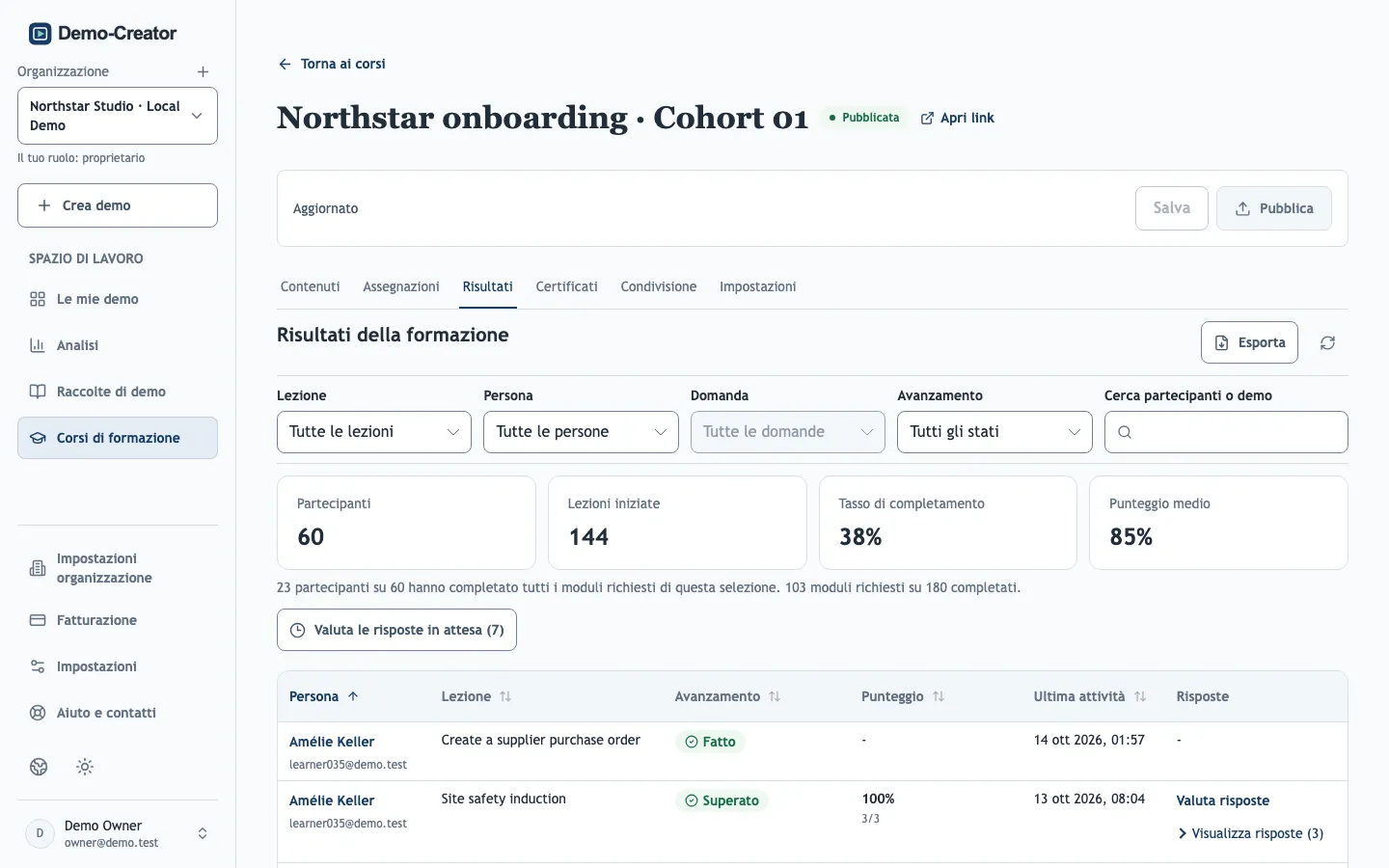Sort by Lezione column arrows
1389x868 pixels.
click(x=505, y=696)
